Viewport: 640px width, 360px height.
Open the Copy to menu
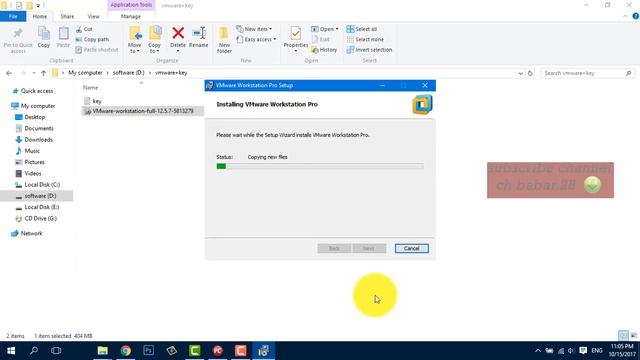pos(155,40)
